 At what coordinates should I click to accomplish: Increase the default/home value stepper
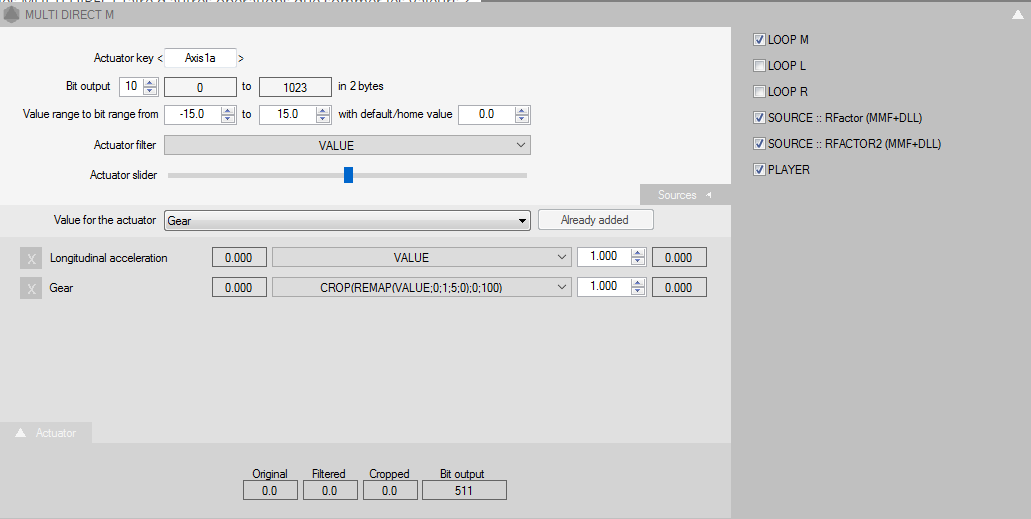click(522, 110)
